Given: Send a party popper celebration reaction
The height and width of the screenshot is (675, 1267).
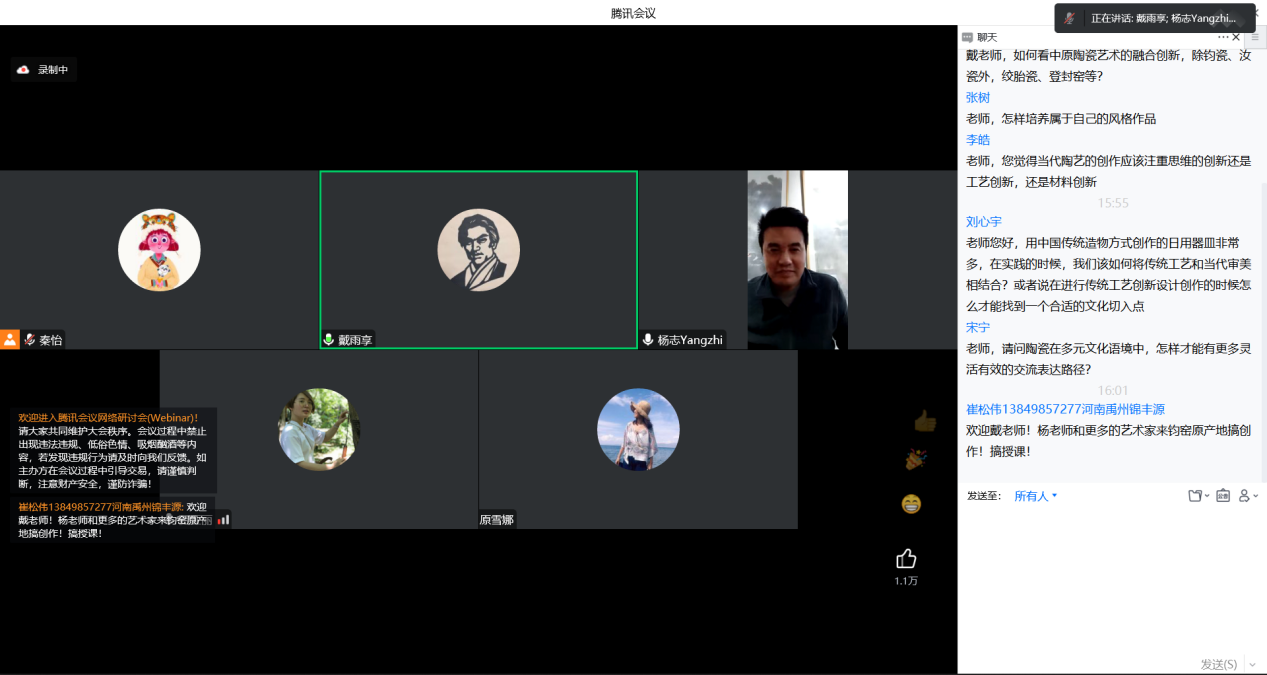Looking at the screenshot, I should click(912, 460).
